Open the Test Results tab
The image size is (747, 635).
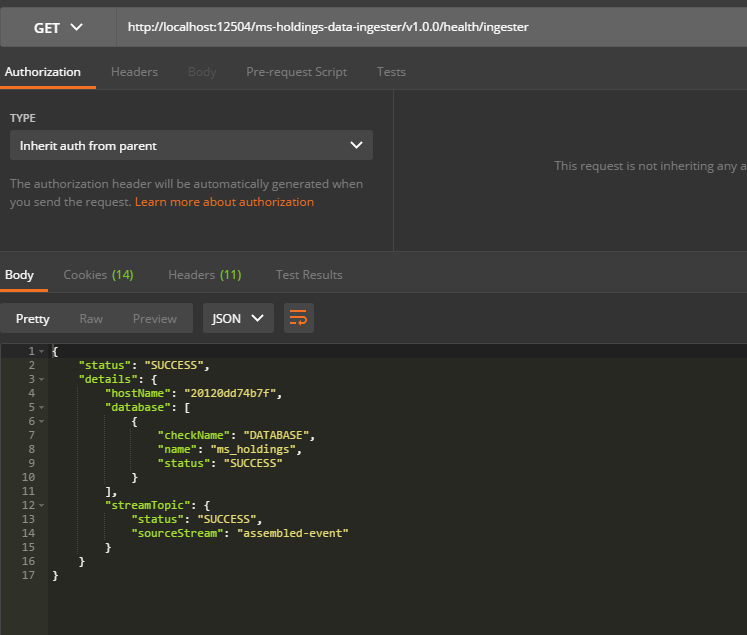pyautogui.click(x=309, y=275)
